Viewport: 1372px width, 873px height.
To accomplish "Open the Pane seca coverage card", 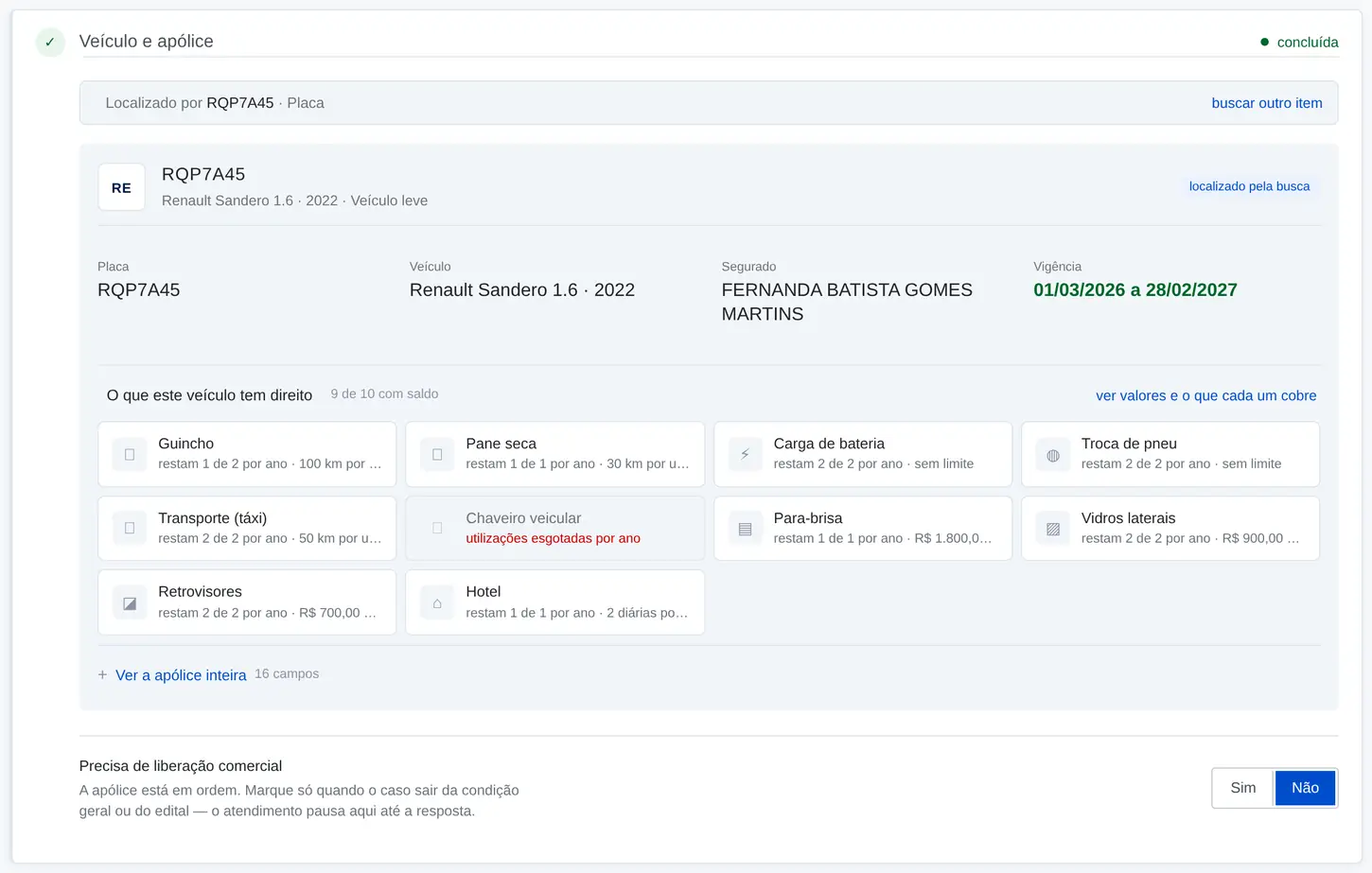I will coord(555,455).
